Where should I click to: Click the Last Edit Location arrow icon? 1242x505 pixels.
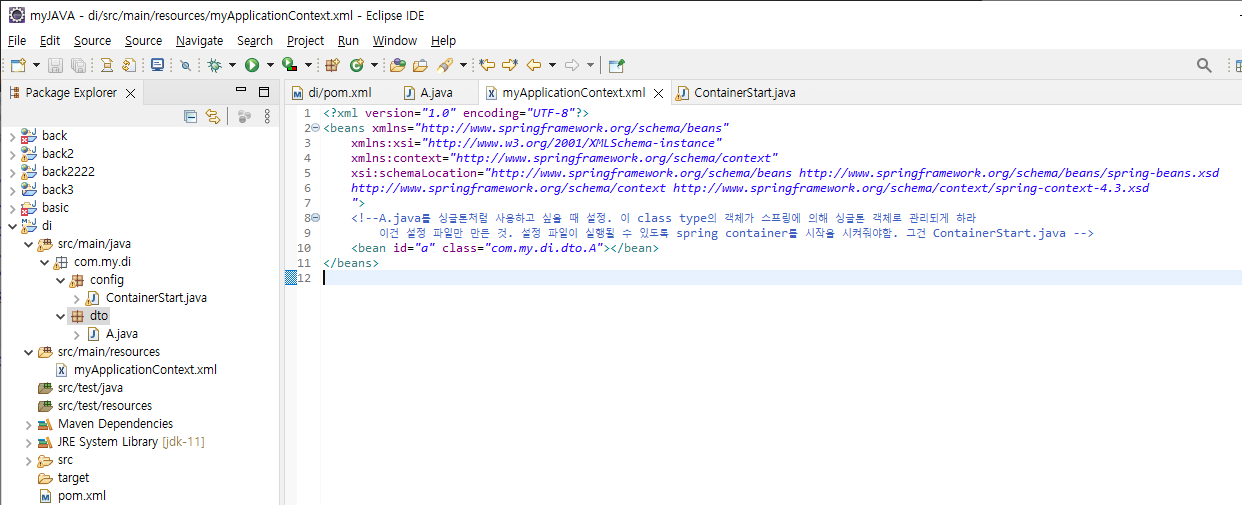click(x=487, y=65)
